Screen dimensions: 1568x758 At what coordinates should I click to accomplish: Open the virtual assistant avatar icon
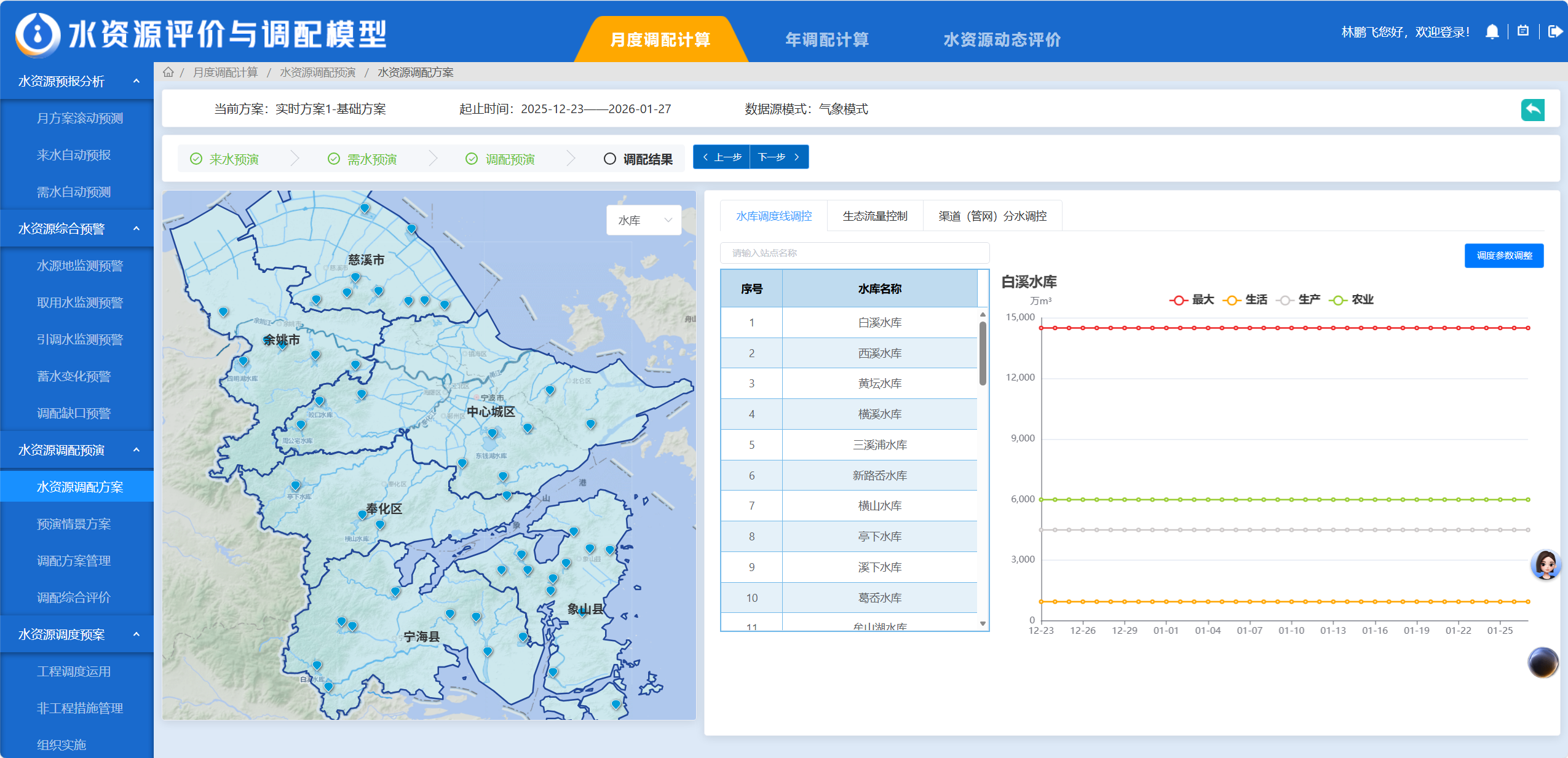(x=1545, y=564)
